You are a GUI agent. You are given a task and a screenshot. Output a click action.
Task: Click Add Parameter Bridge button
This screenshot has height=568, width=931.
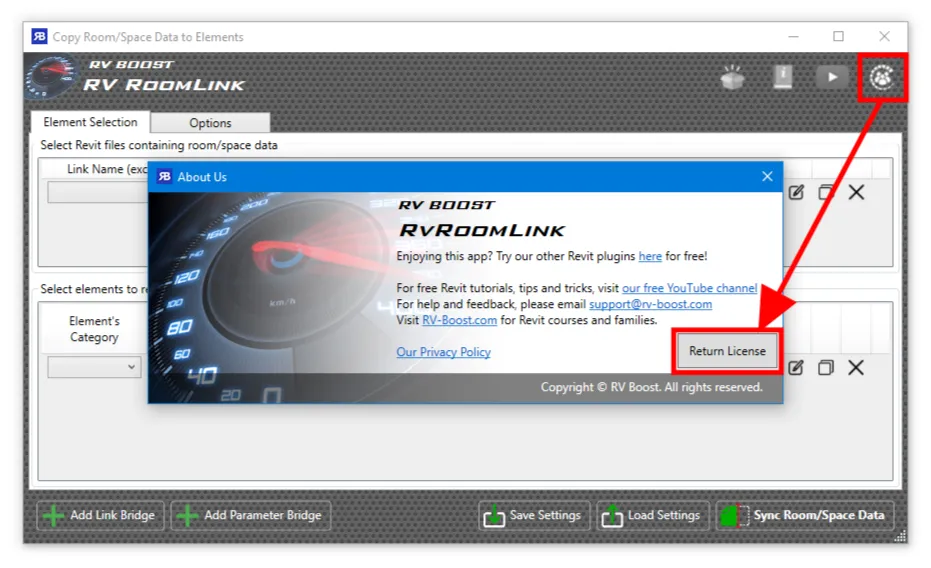point(251,515)
